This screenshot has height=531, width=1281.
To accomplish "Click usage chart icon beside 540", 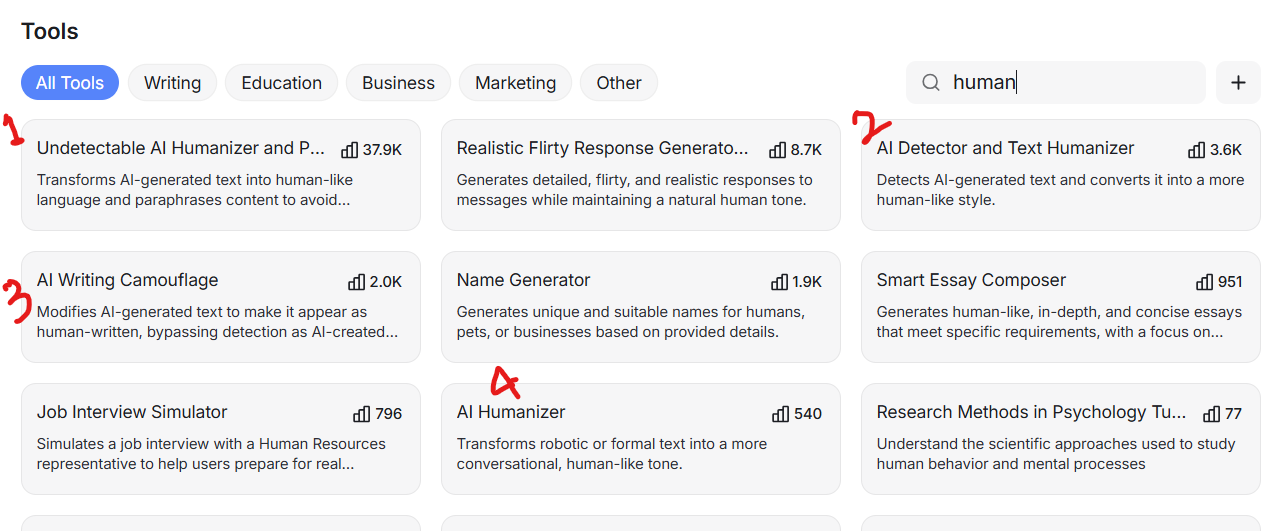I will point(780,414).
